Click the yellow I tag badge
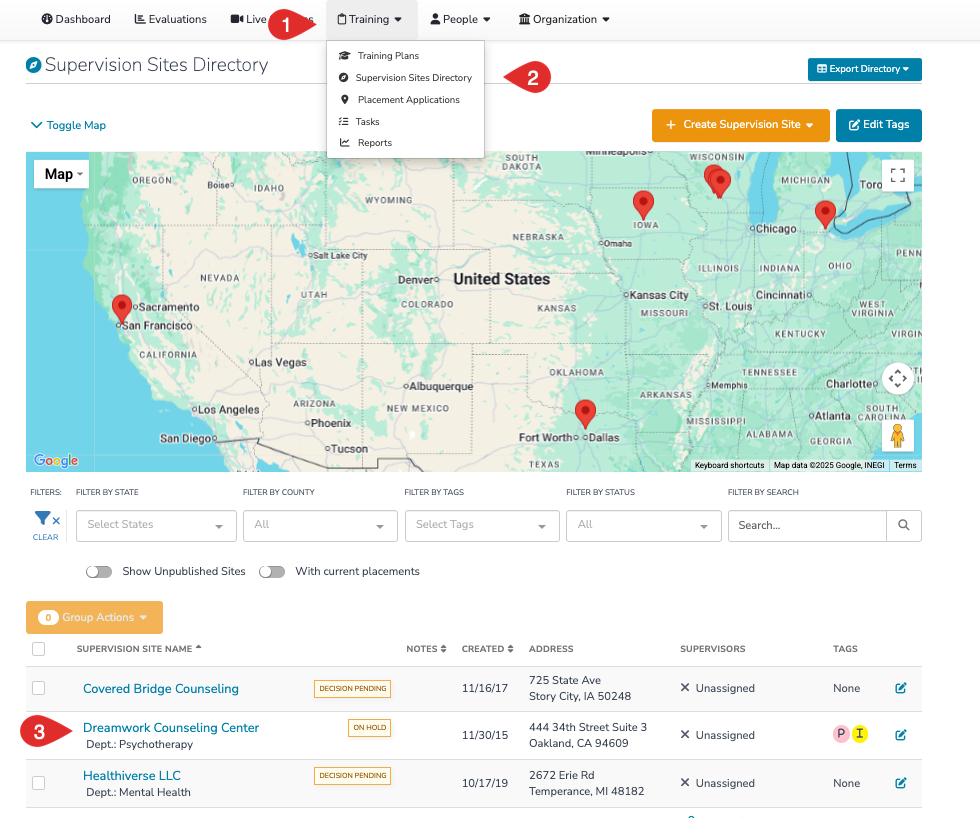Image resolution: width=980 pixels, height=818 pixels. [x=860, y=734]
